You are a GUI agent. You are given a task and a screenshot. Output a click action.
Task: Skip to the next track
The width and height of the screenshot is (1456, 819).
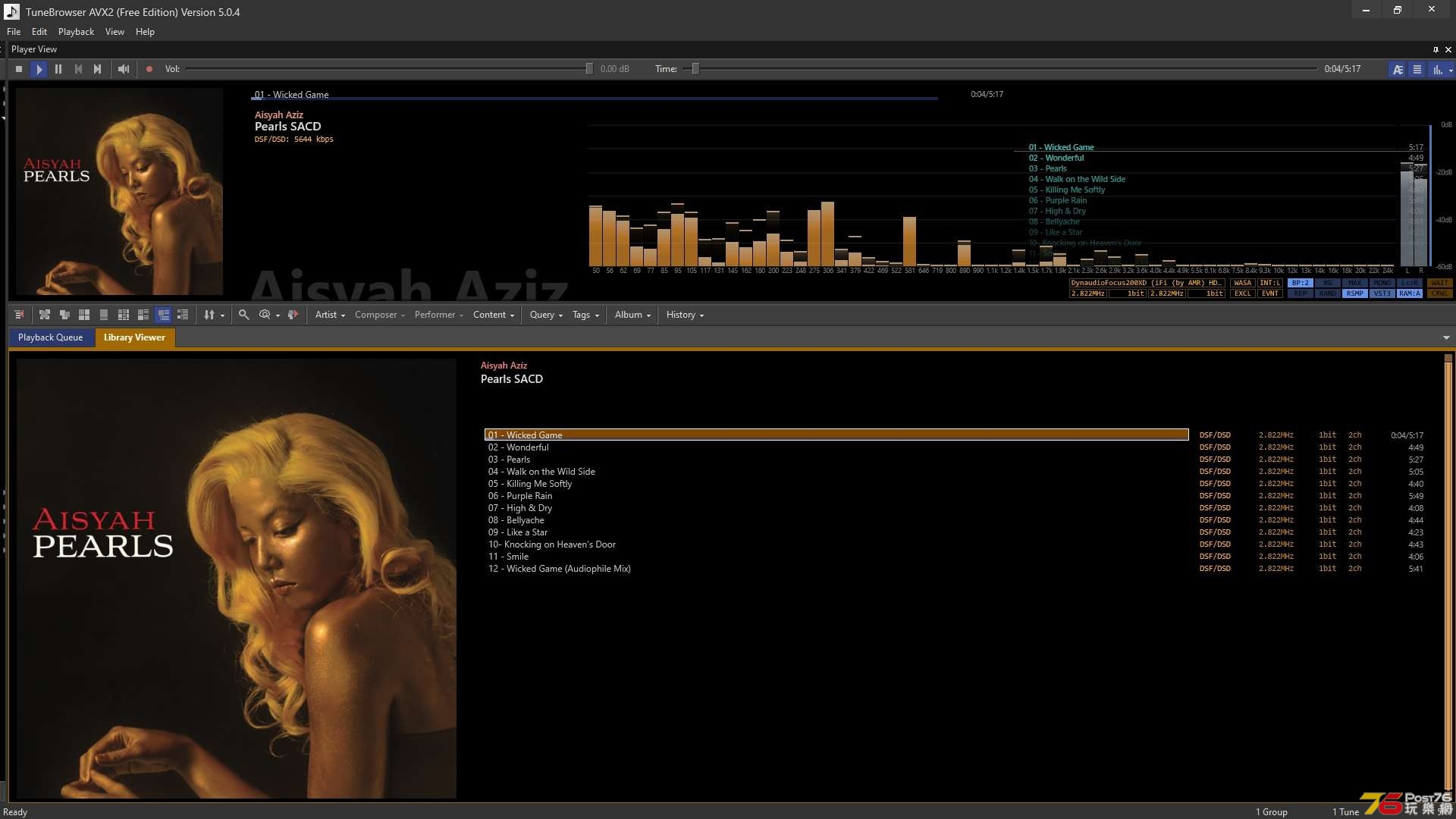point(98,69)
